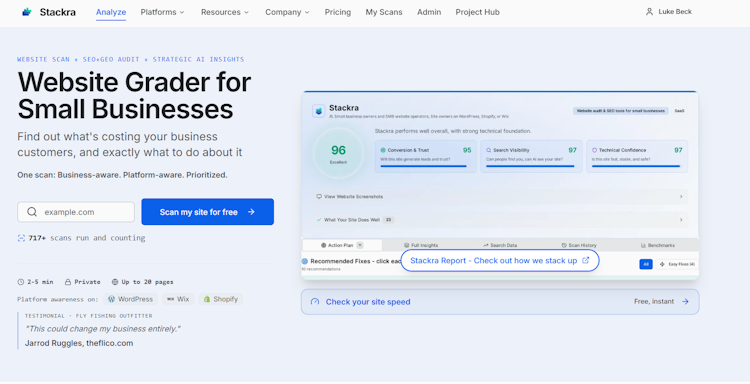This screenshot has width=750, height=384.
Task: Expand the What Your Site Does Well chevron
Action: (x=681, y=220)
